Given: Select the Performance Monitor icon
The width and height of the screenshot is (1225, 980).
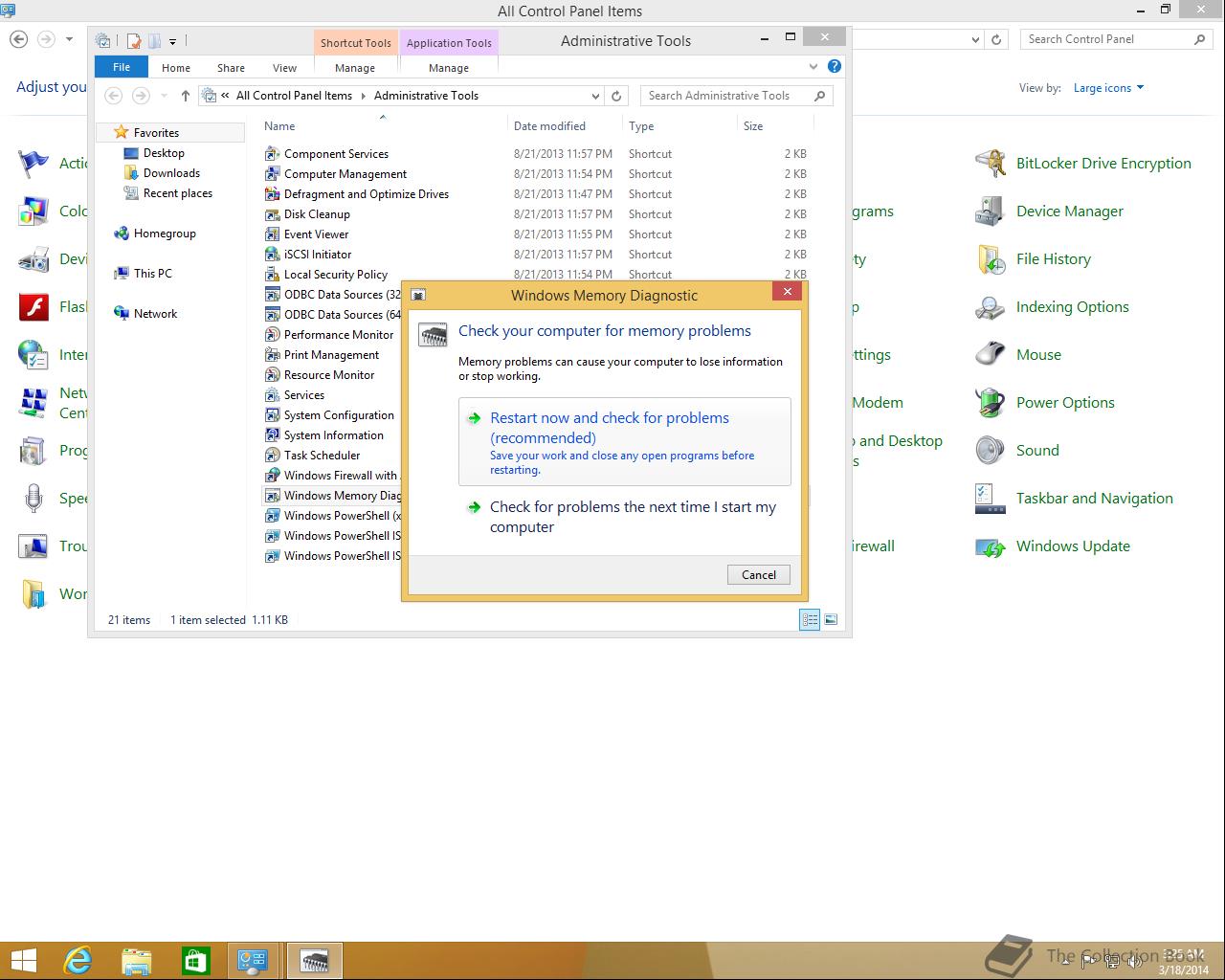Looking at the screenshot, I should [x=273, y=334].
